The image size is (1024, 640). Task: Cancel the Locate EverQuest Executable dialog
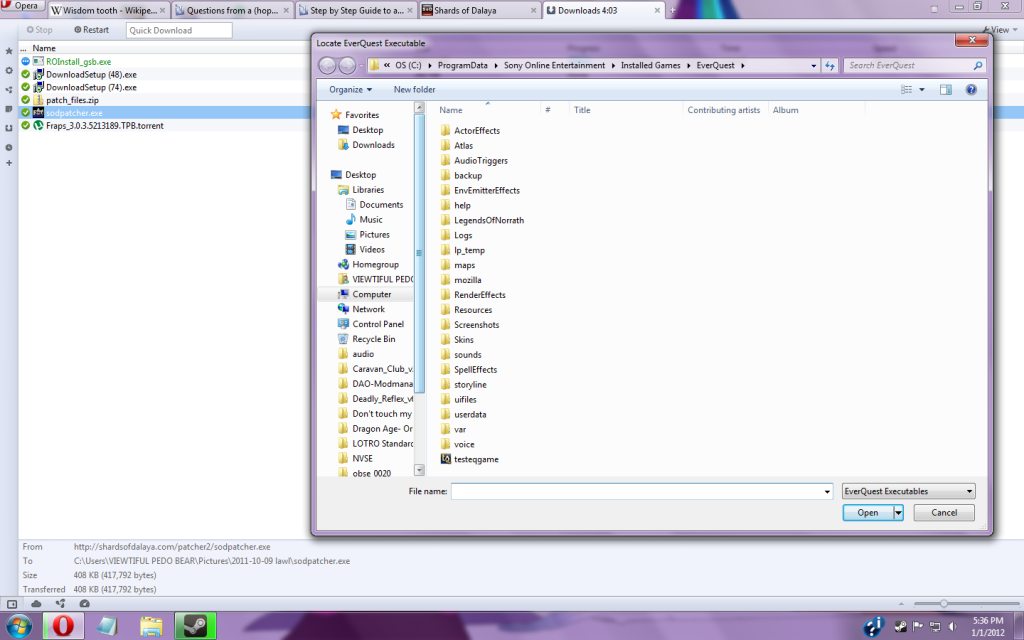coord(944,513)
